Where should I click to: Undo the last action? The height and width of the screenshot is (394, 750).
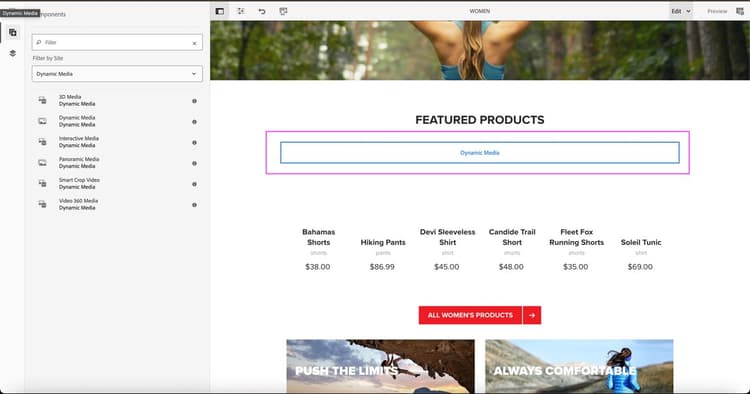[262, 11]
